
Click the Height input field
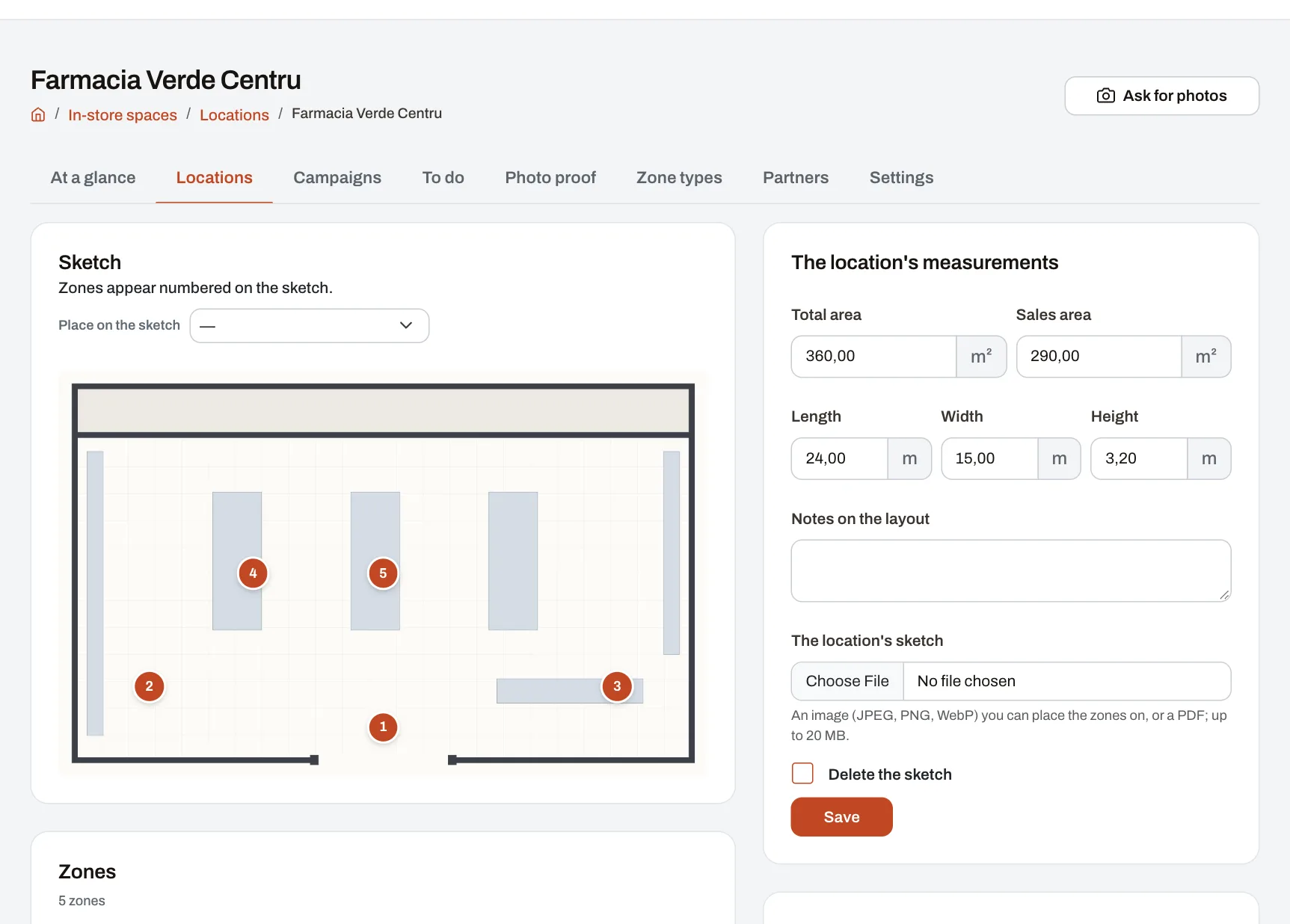(1138, 458)
